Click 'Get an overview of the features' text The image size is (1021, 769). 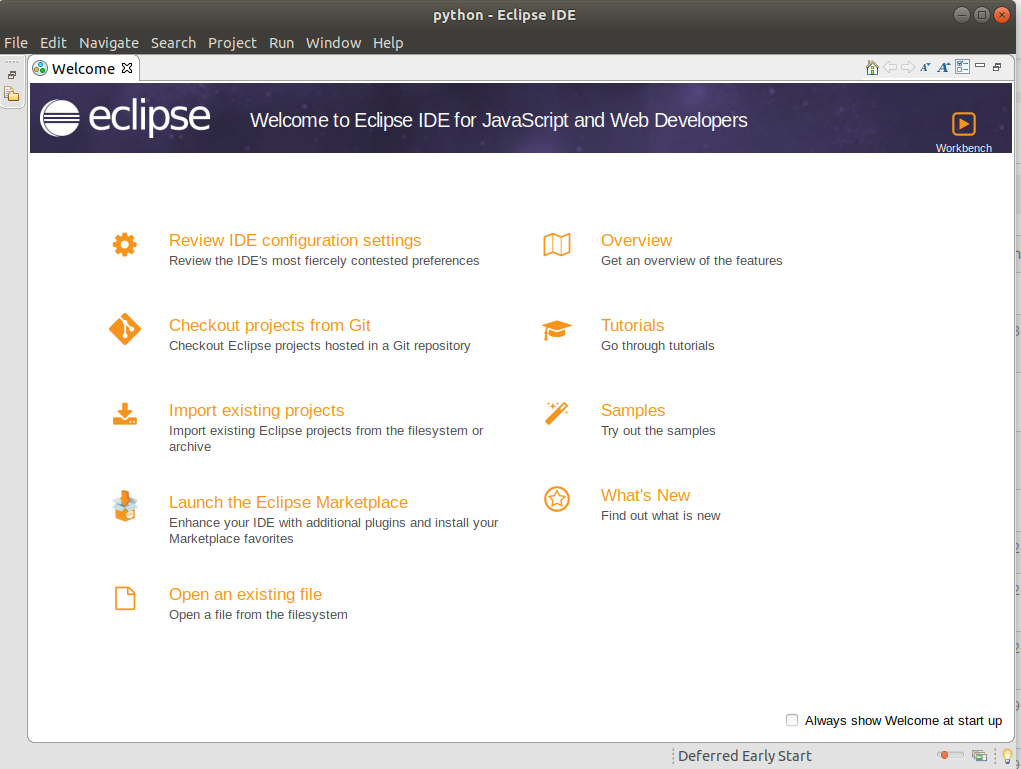tap(692, 260)
